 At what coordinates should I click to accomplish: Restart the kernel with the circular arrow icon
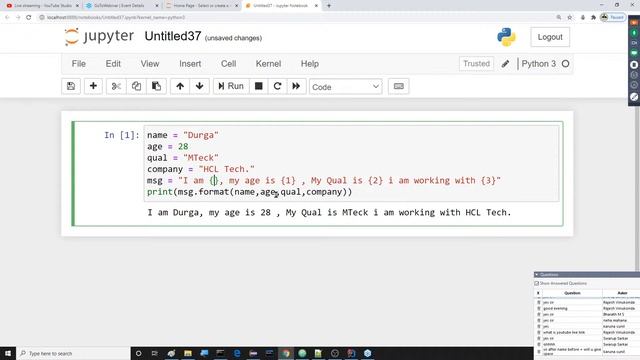tap(278, 86)
